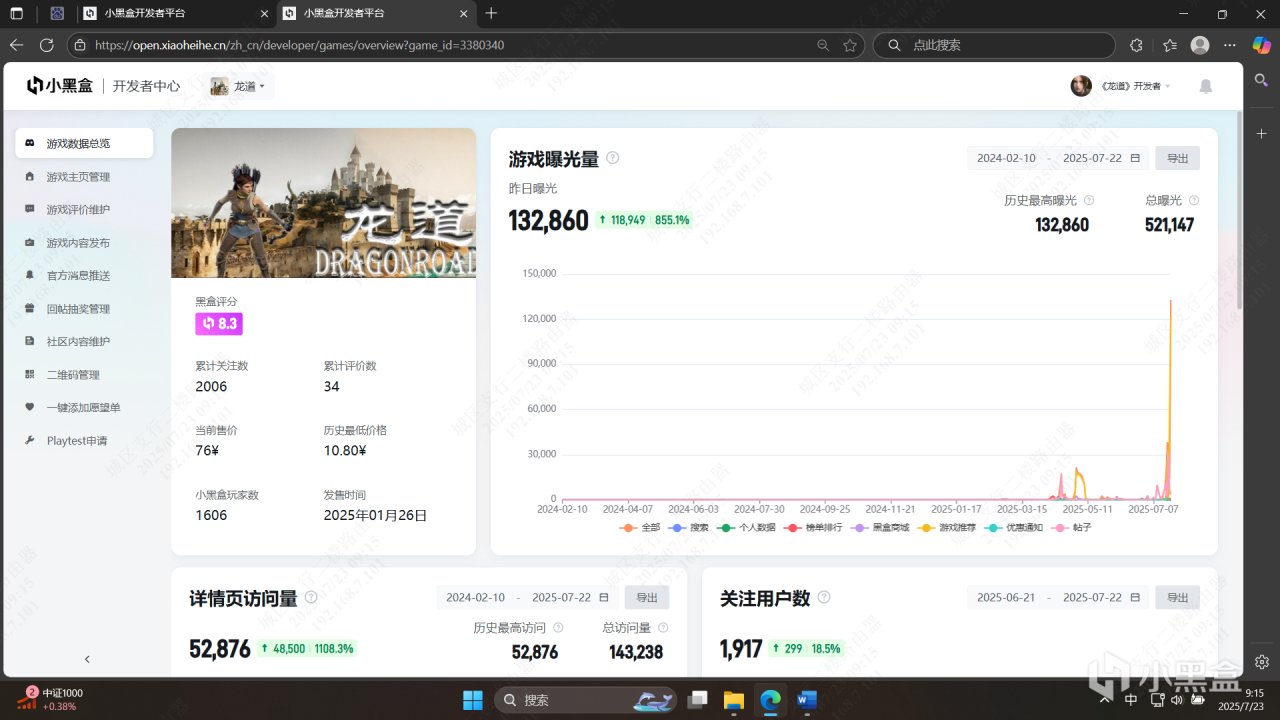Toggle the 黑盒商城 legend series

point(880,527)
